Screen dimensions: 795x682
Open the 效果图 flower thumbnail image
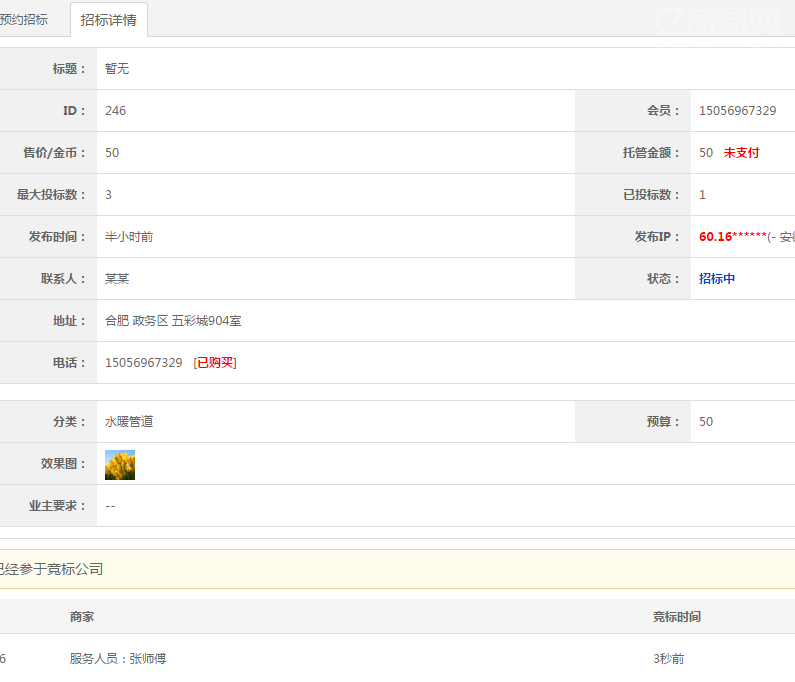pyautogui.click(x=120, y=464)
